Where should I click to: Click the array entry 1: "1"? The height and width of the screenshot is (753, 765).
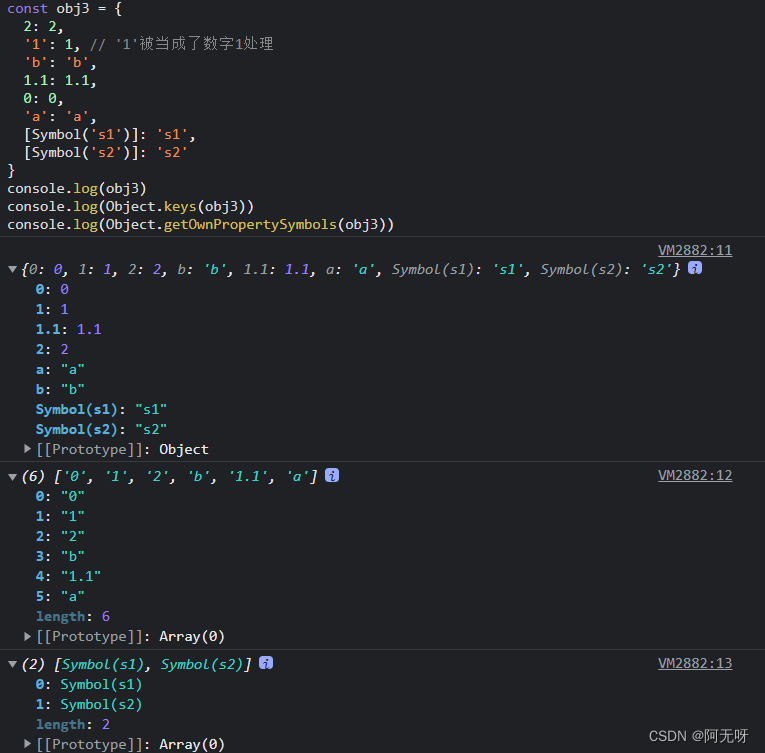(x=60, y=516)
